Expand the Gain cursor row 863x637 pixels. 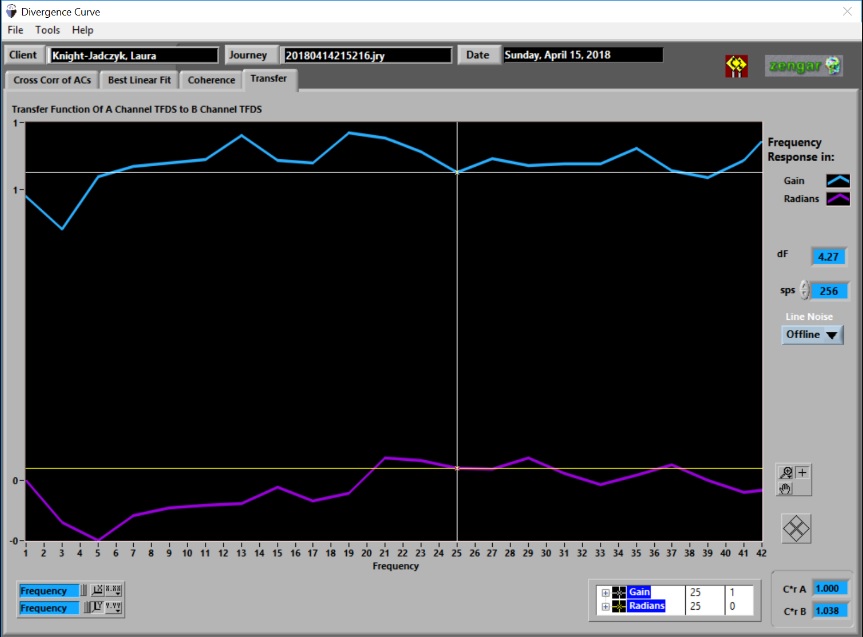click(605, 592)
